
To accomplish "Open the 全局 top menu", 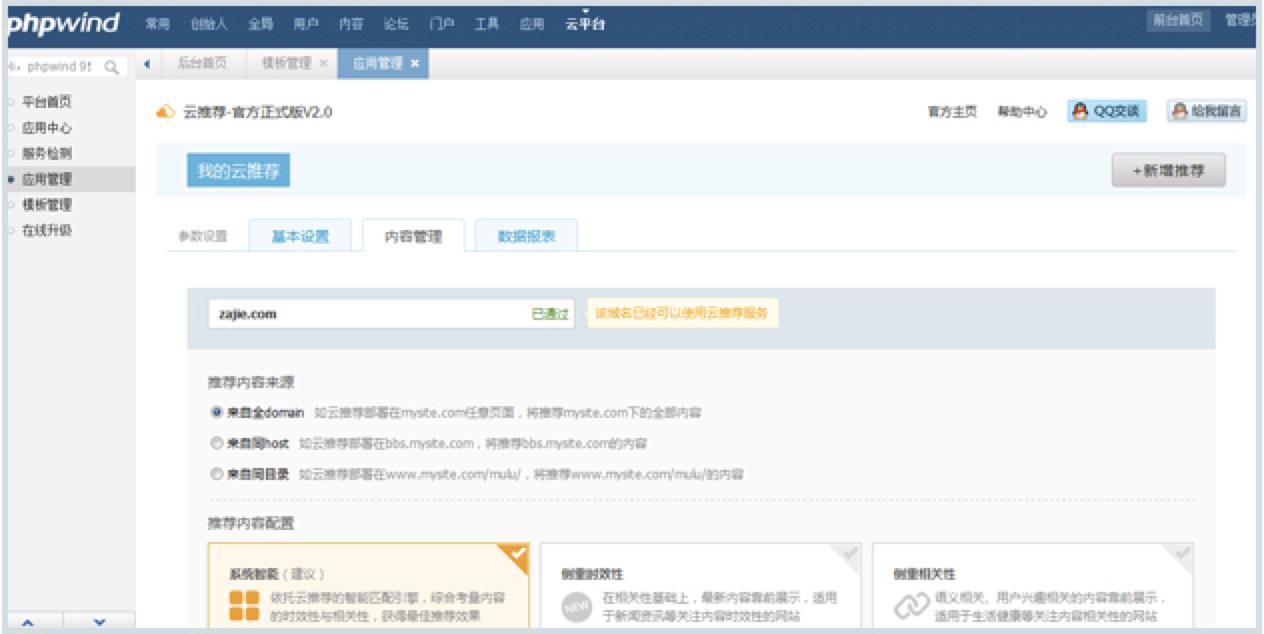I will pos(260,24).
